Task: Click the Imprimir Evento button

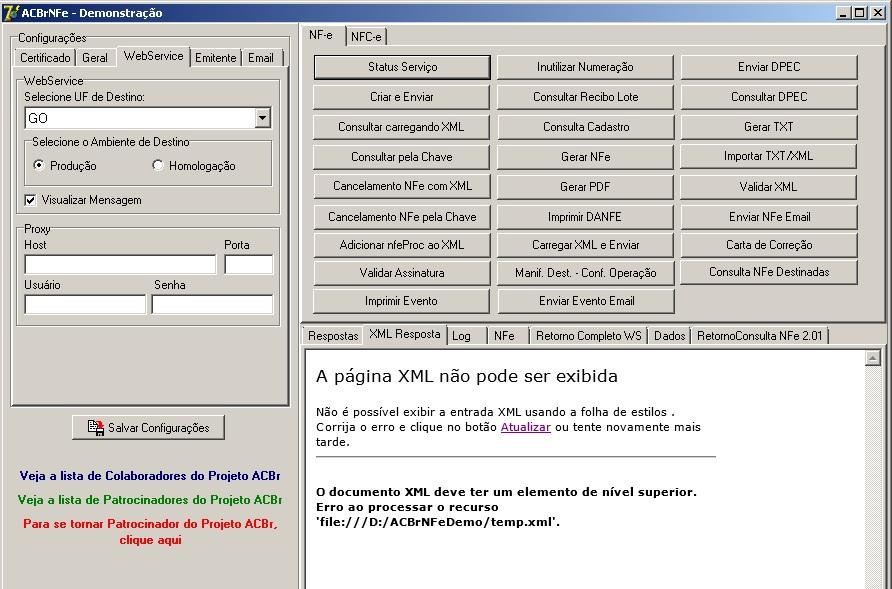Action: (x=401, y=301)
